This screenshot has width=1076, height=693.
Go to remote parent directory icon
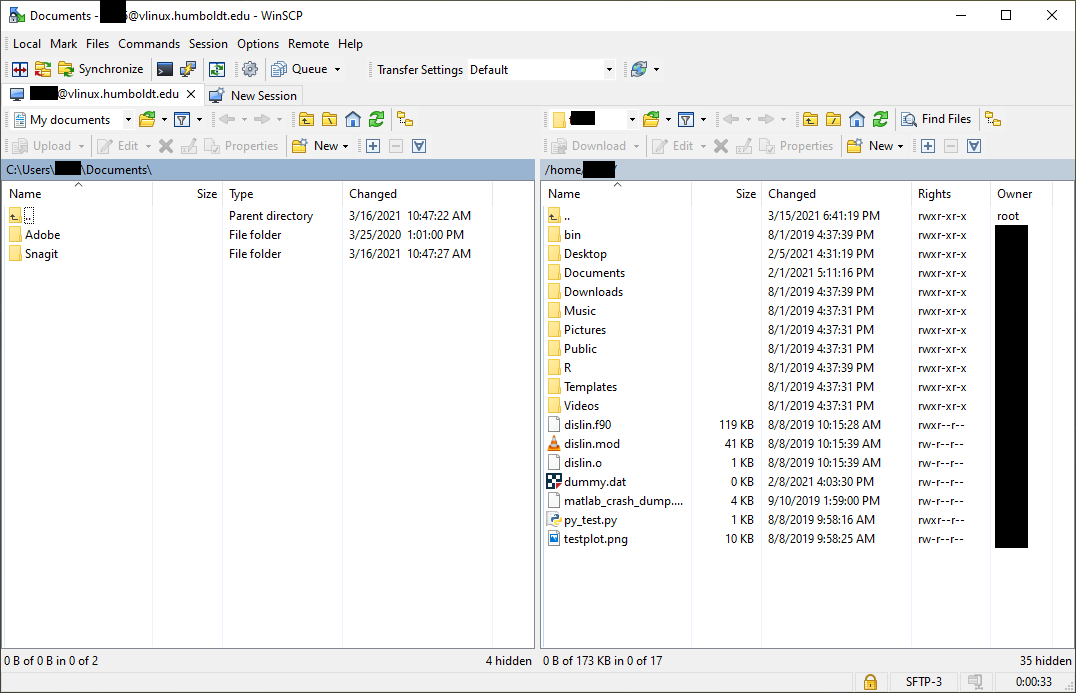point(810,119)
